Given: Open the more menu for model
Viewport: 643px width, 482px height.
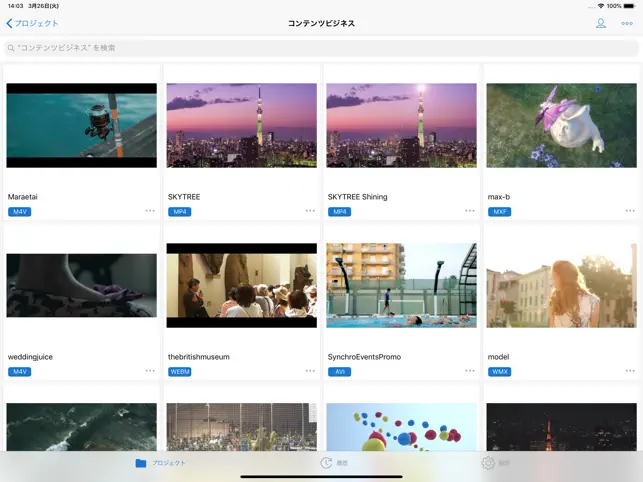Looking at the screenshot, I should pyautogui.click(x=630, y=370).
